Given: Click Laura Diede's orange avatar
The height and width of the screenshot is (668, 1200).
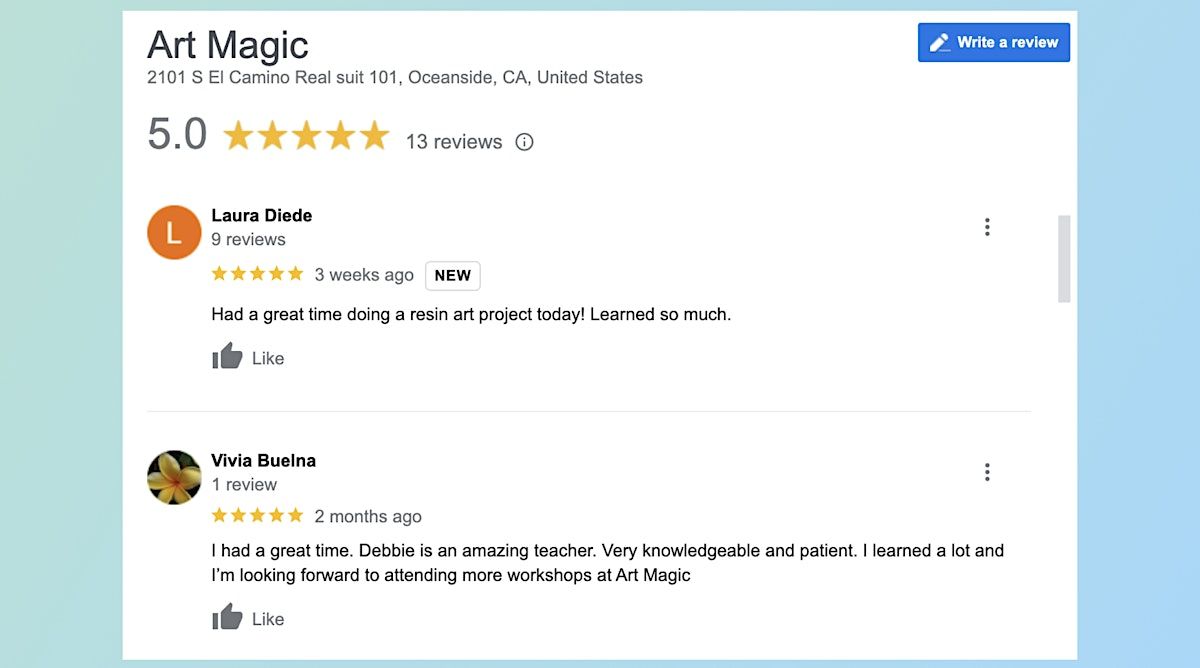Looking at the screenshot, I should (174, 233).
